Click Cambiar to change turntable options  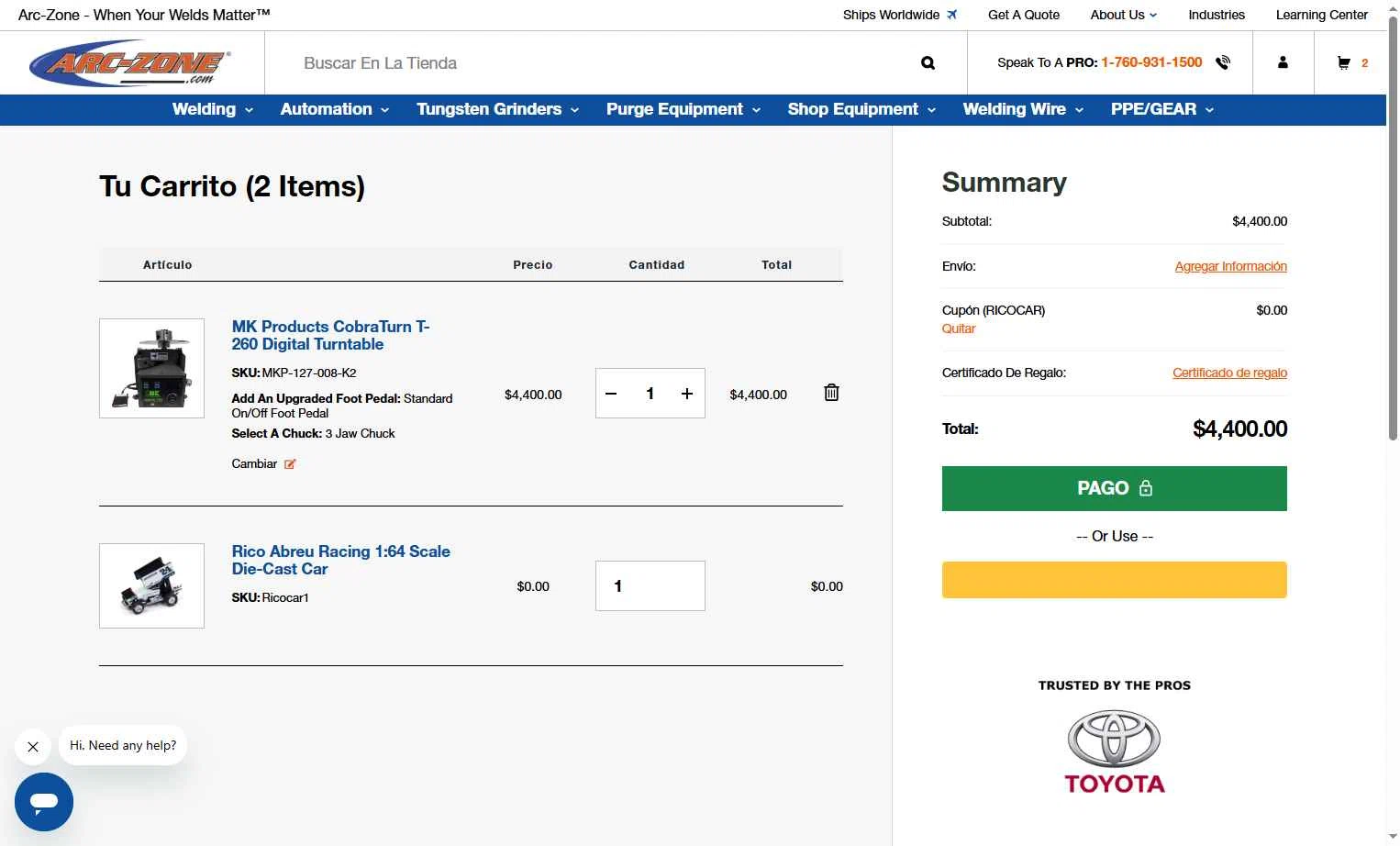pos(254,464)
